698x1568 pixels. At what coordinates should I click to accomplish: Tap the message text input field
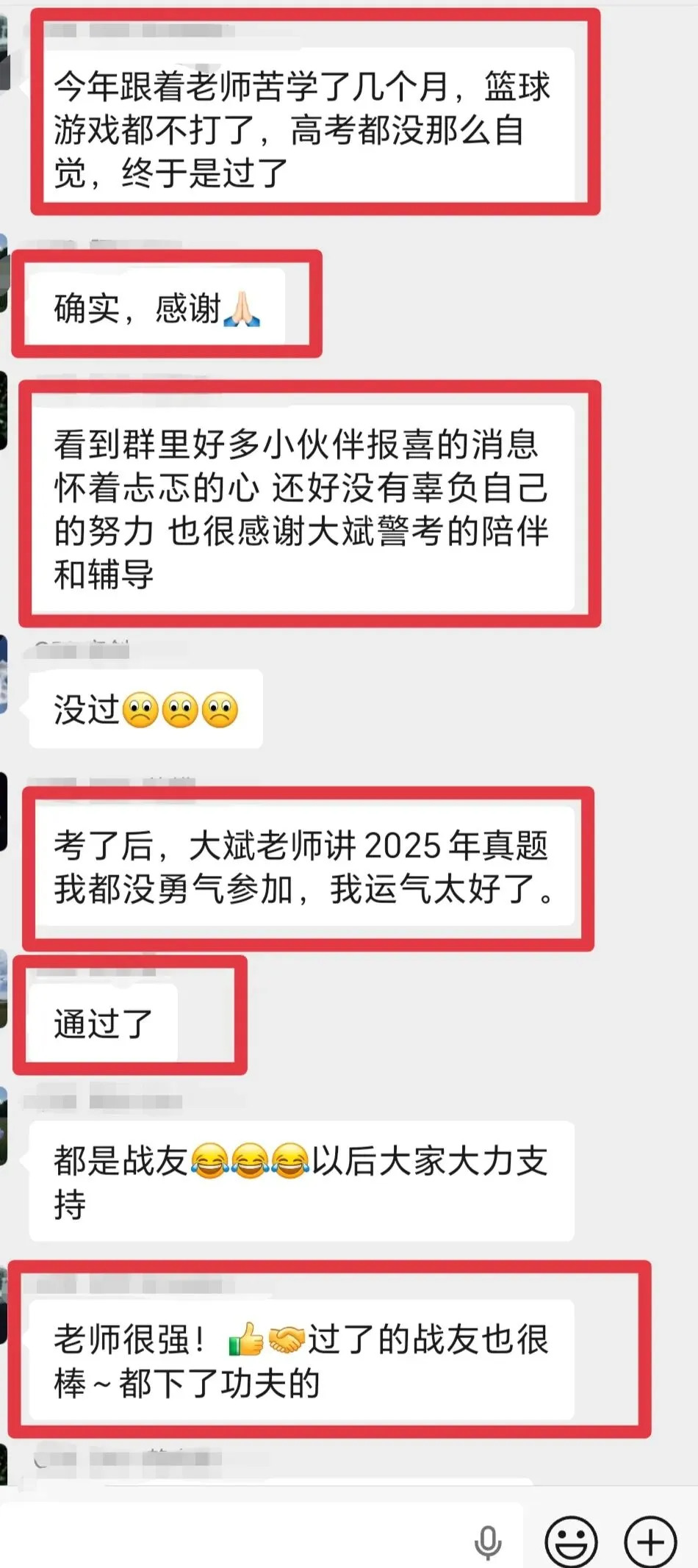[x=262, y=1542]
